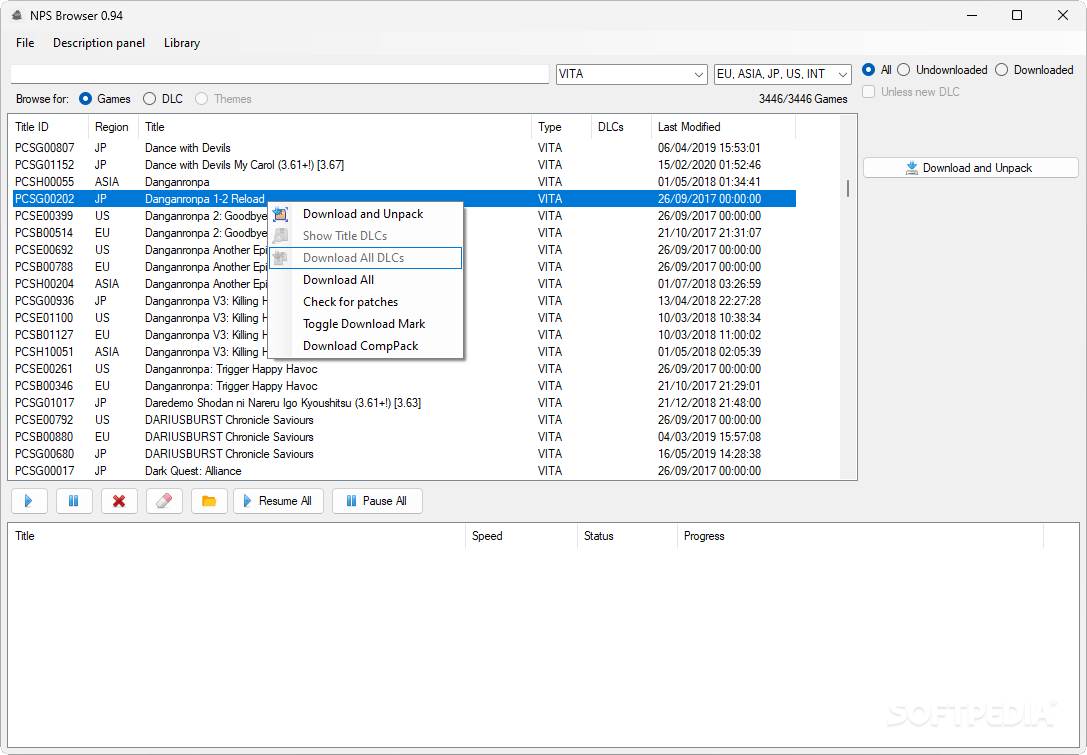Open the Description panel menu
This screenshot has height=755, width=1087.
[x=99, y=43]
